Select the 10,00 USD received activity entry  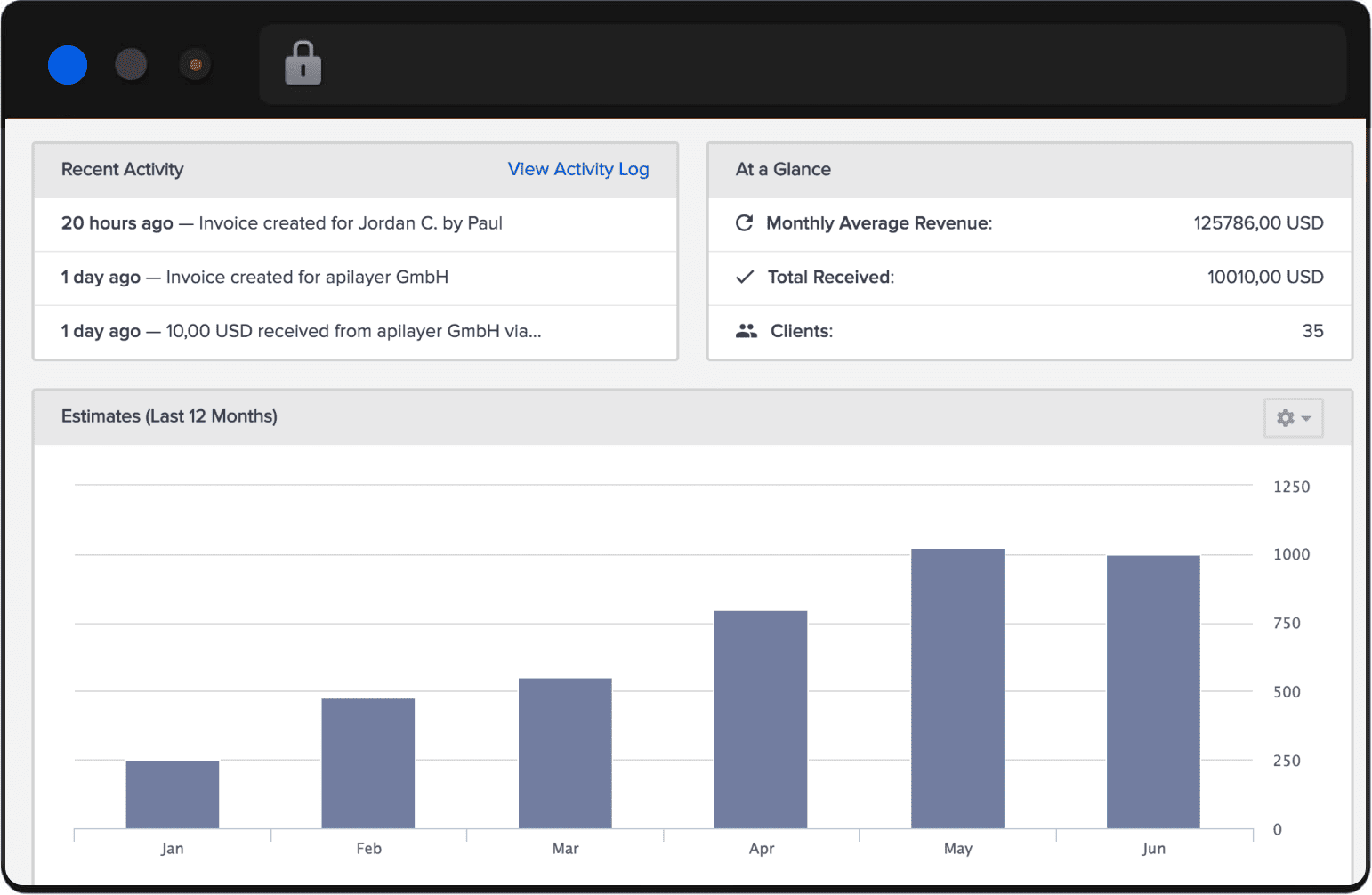click(x=355, y=331)
